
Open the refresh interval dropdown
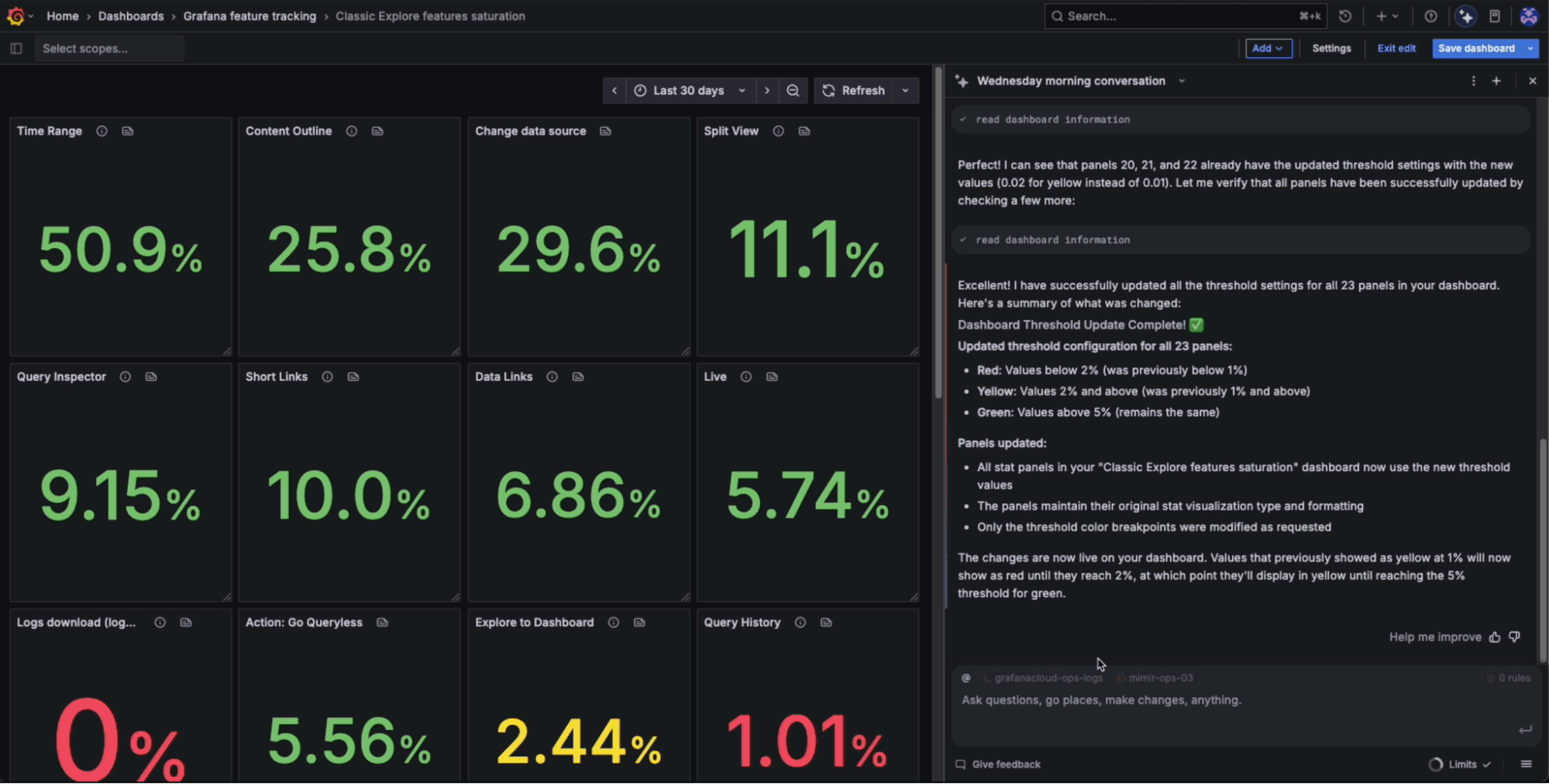coord(905,90)
